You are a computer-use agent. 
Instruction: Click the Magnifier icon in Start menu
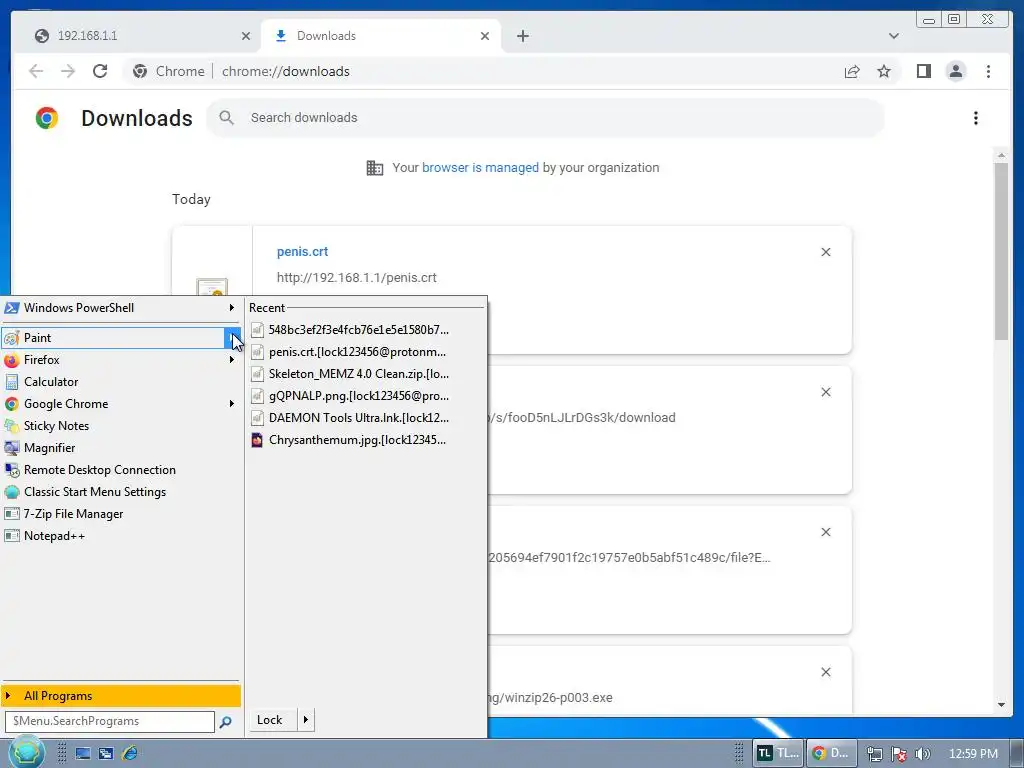coord(12,448)
